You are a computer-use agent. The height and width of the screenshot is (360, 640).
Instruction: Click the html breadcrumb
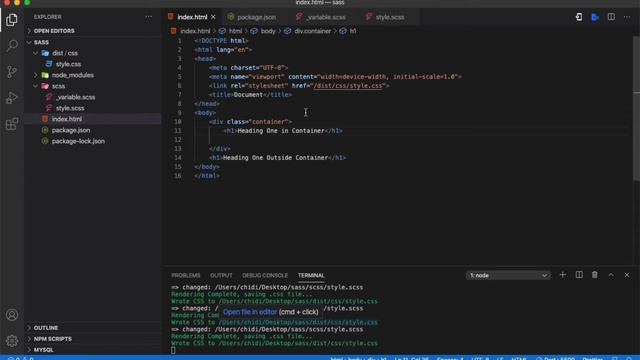point(235,31)
